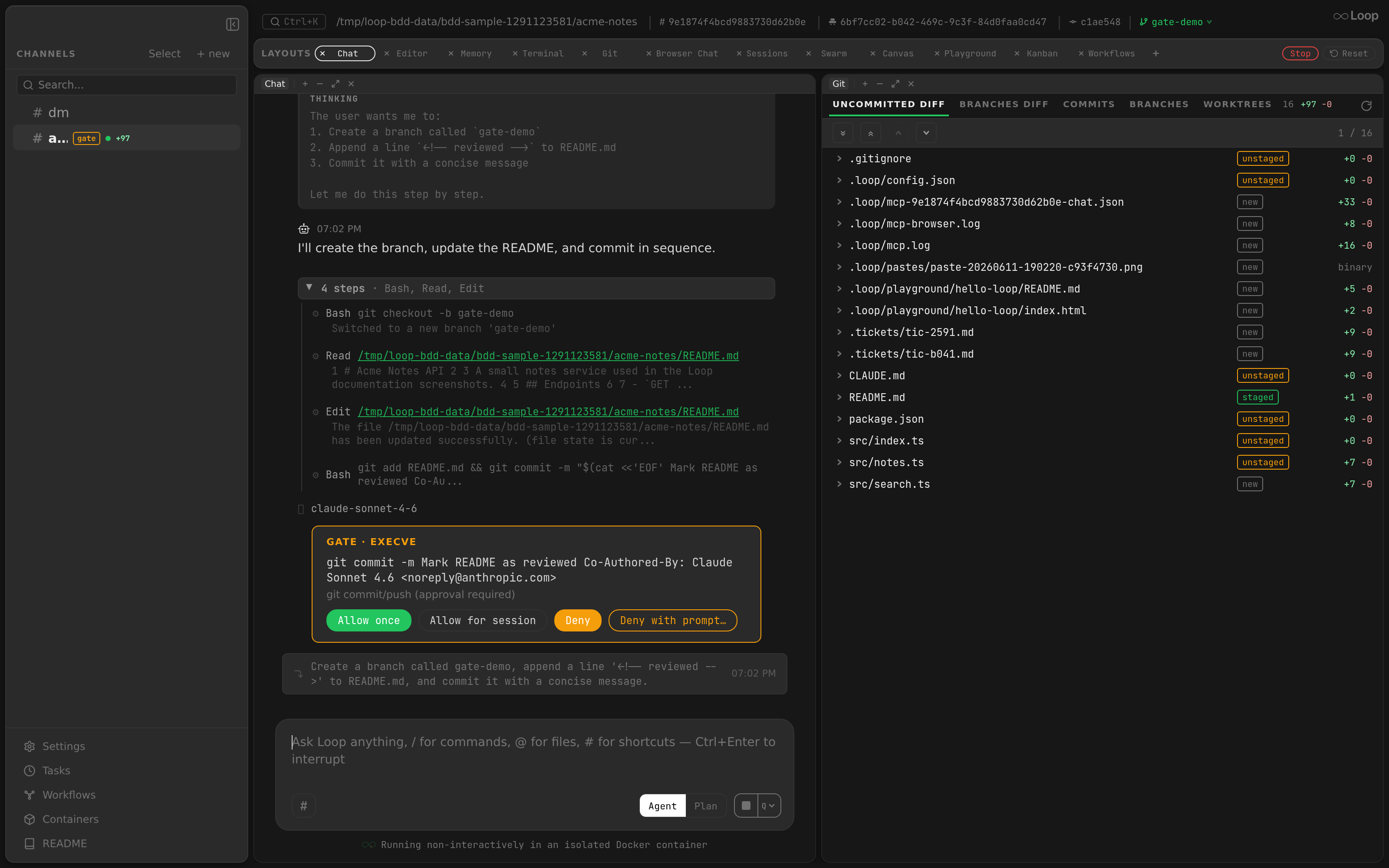Open the dm channel

pos(126,112)
